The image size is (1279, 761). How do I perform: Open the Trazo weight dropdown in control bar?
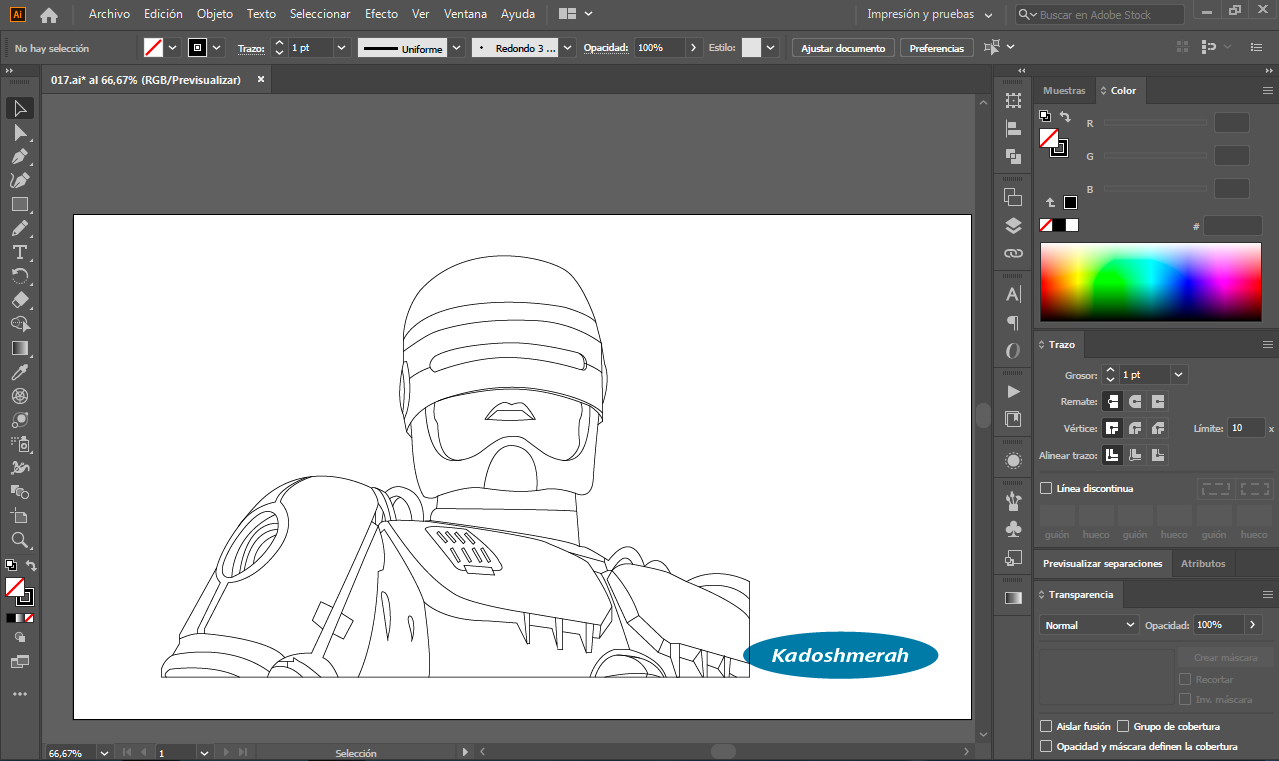click(x=342, y=48)
